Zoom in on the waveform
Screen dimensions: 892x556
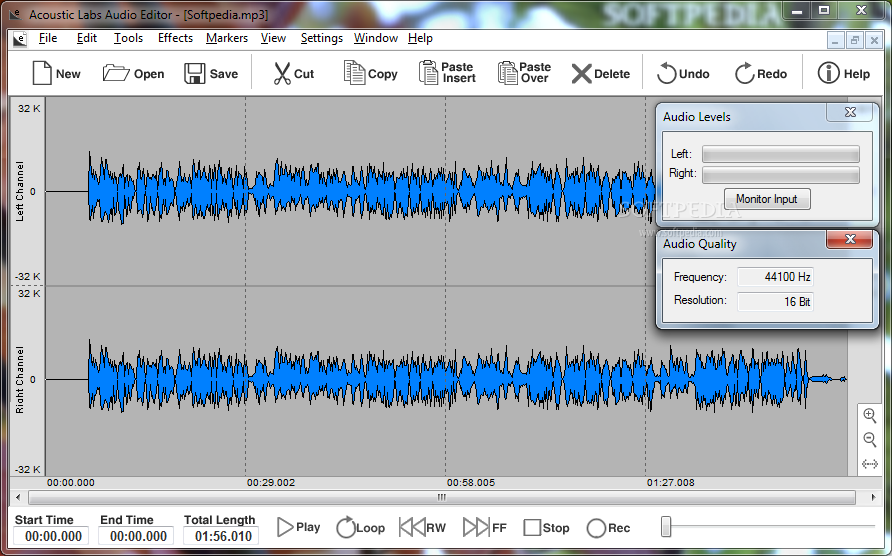tap(870, 415)
